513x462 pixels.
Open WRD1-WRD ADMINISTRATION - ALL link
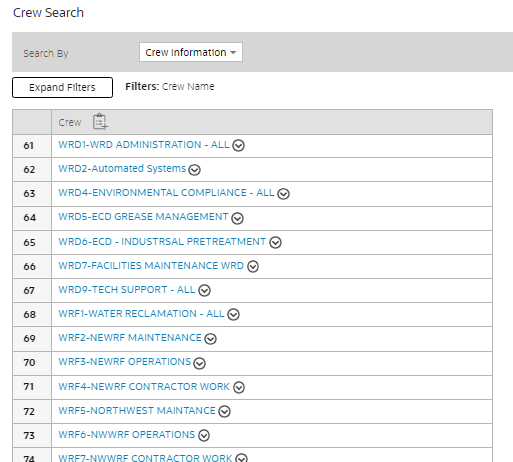pos(144,145)
